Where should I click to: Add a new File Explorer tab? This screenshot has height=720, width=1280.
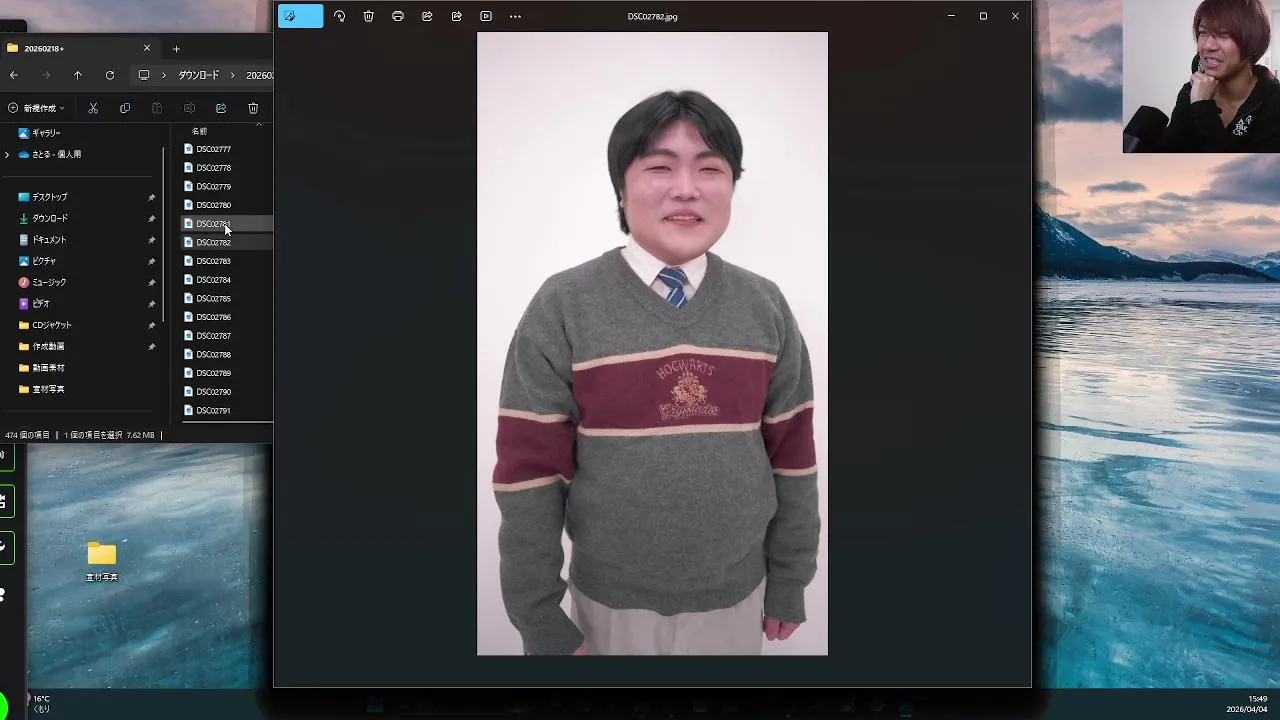point(176,48)
